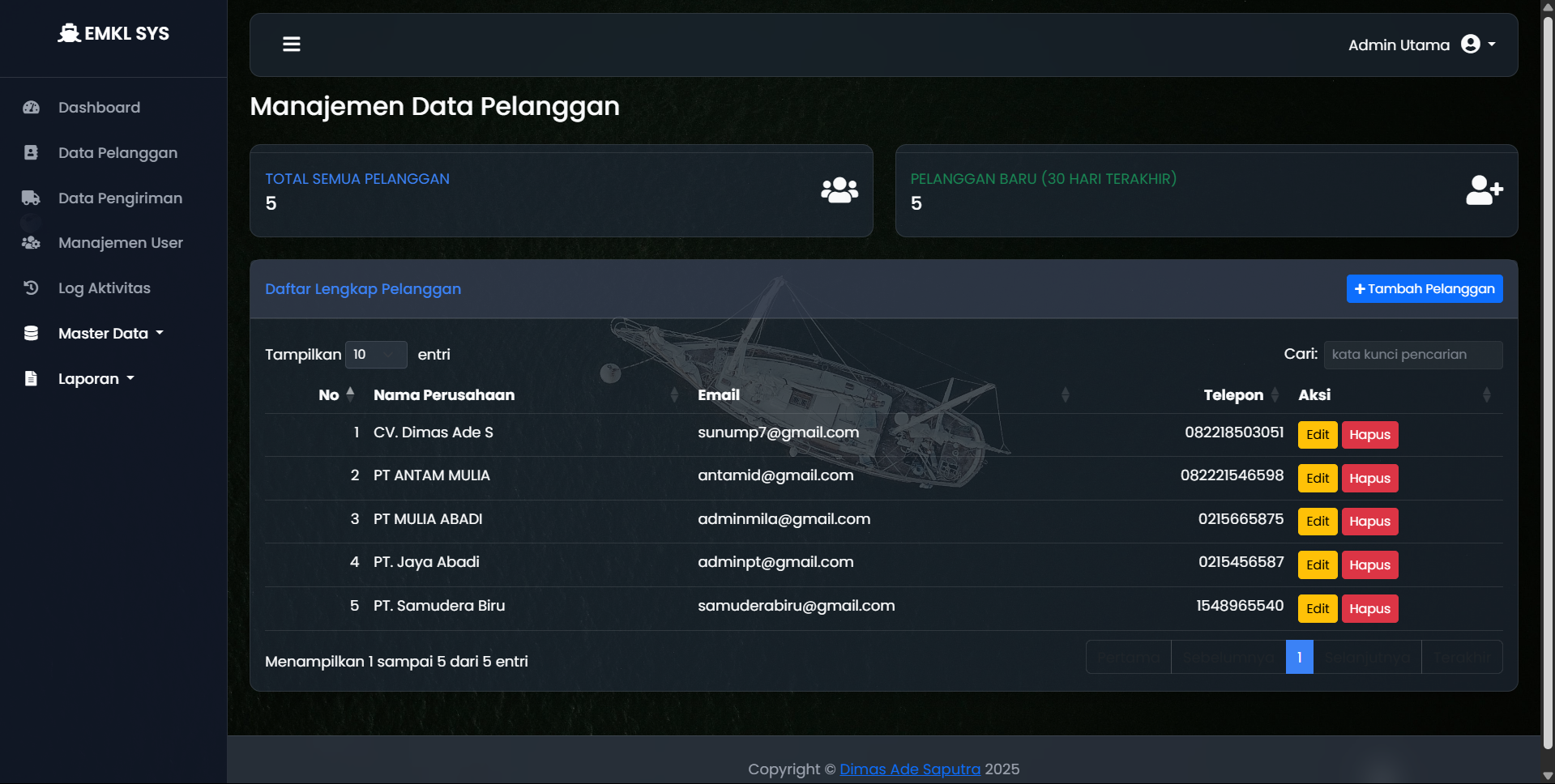Sort the table by the Telepon column

click(x=1232, y=395)
